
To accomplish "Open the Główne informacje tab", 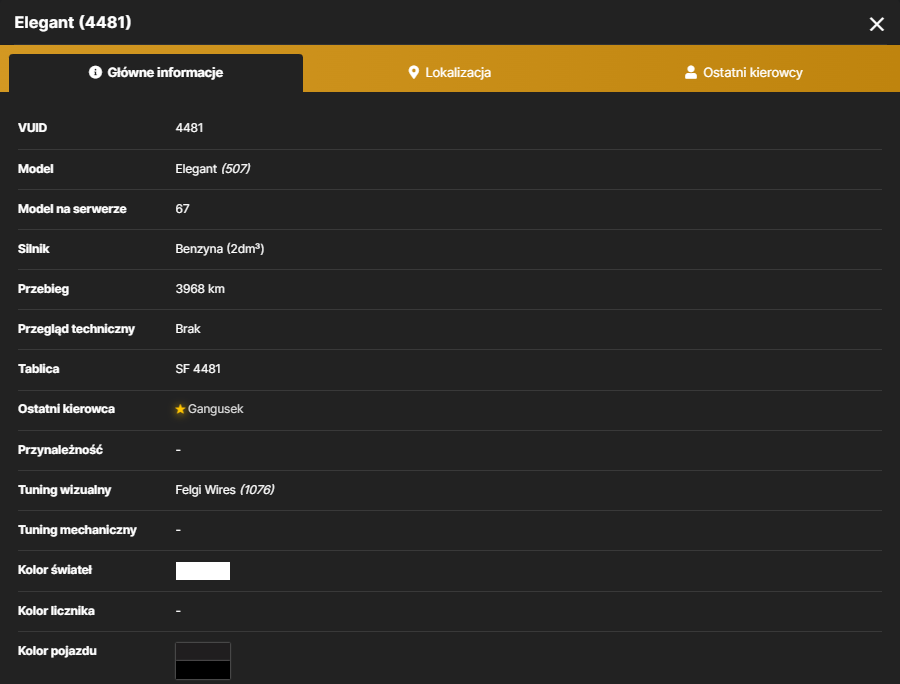I will point(156,73).
